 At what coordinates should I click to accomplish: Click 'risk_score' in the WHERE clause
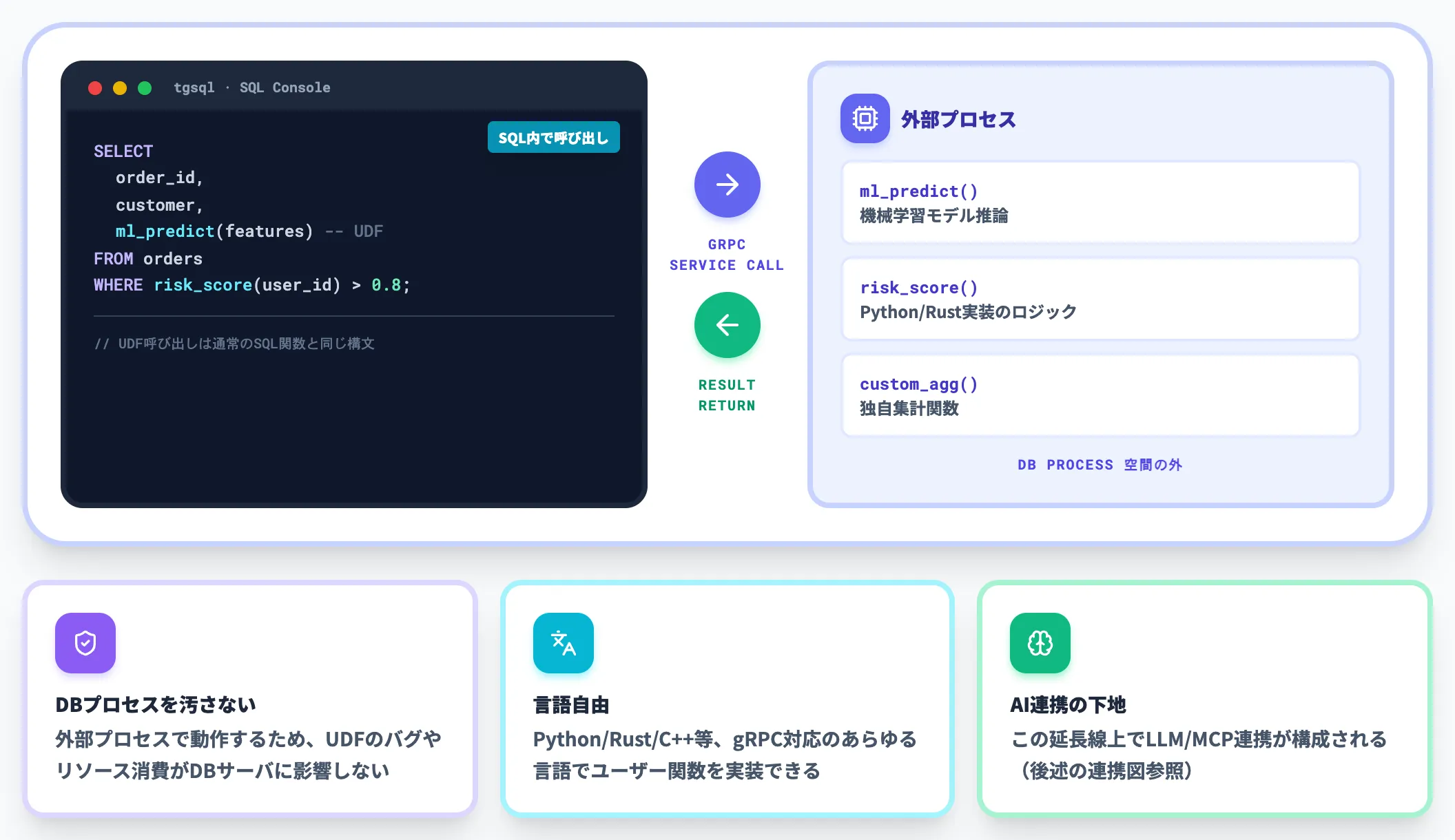(203, 285)
